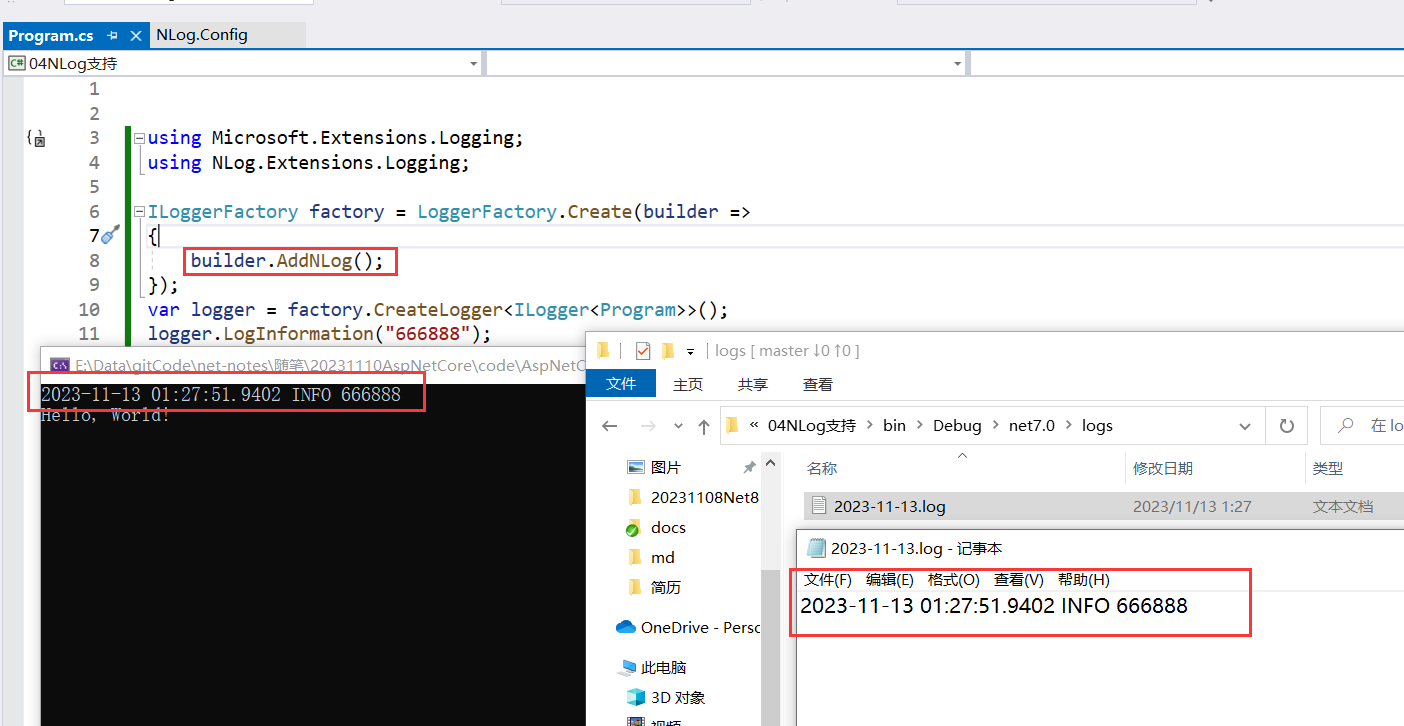1404x726 pixels.
Task: Click the 2023-11-13.log file icon
Action: coord(818,506)
